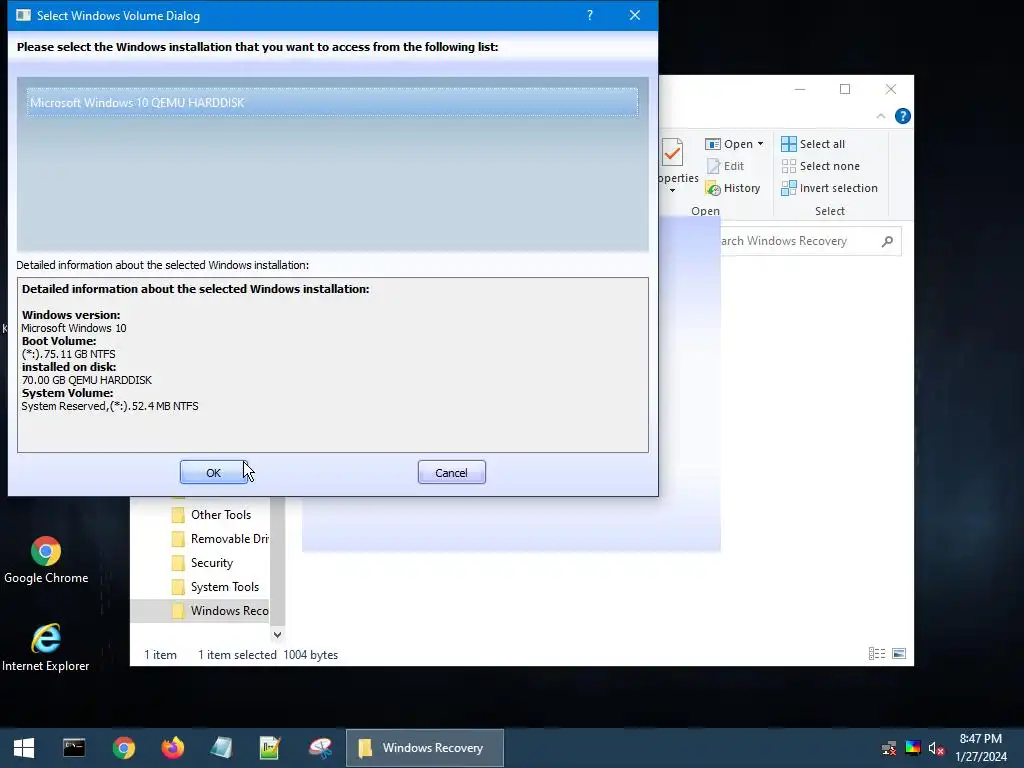The height and width of the screenshot is (768, 1024).
Task: Click '1 item selected 1004 bytes' status text
Action: click(x=268, y=654)
